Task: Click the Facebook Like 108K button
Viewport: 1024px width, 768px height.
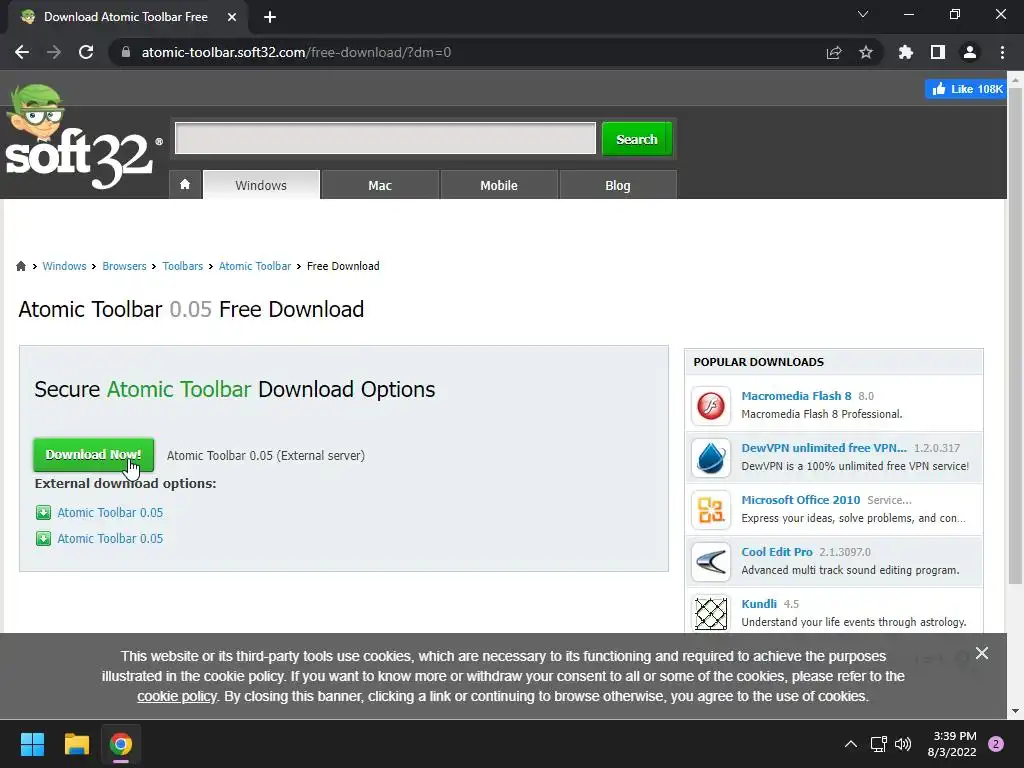Action: pos(966,89)
